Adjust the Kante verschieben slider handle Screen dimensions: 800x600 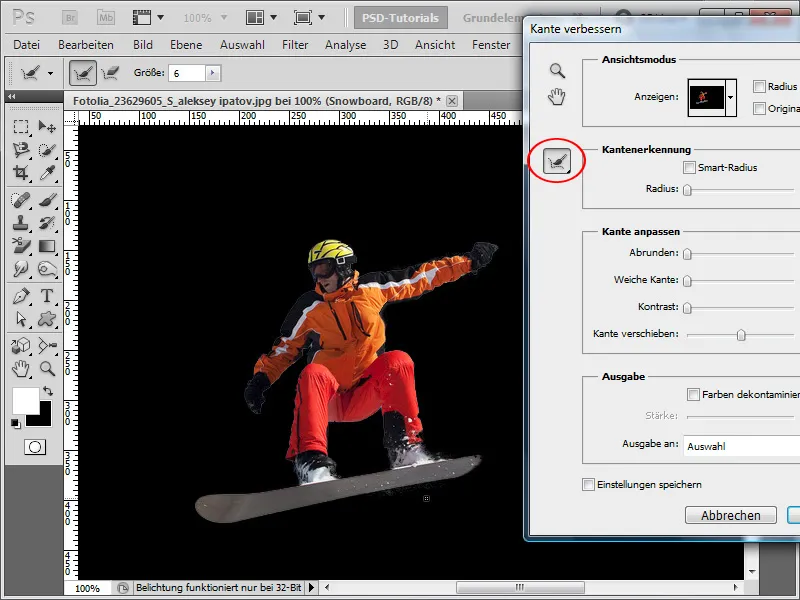point(741,335)
